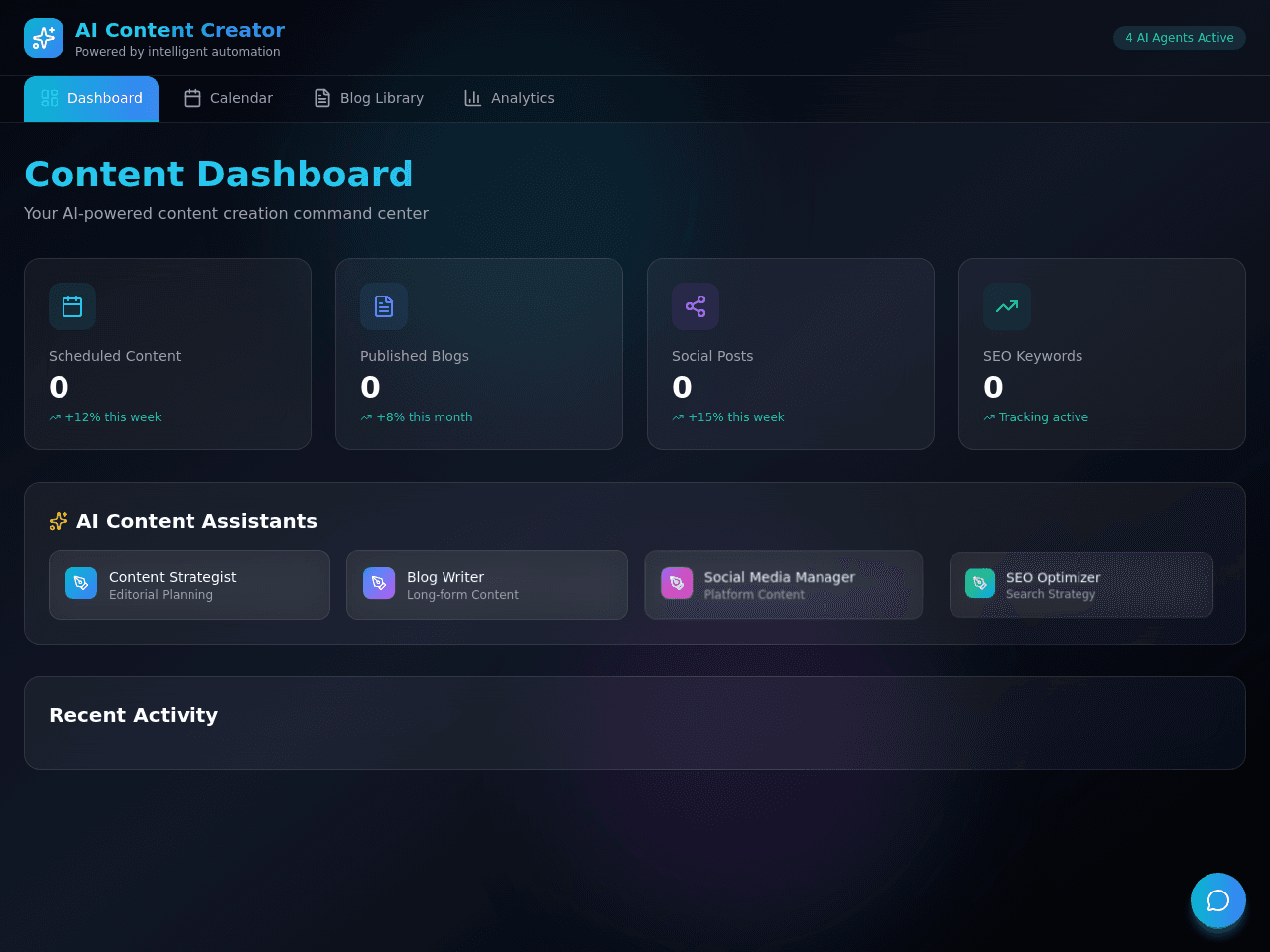1270x952 pixels.
Task: Click the Content Strategist pen icon
Action: pyautogui.click(x=81, y=583)
